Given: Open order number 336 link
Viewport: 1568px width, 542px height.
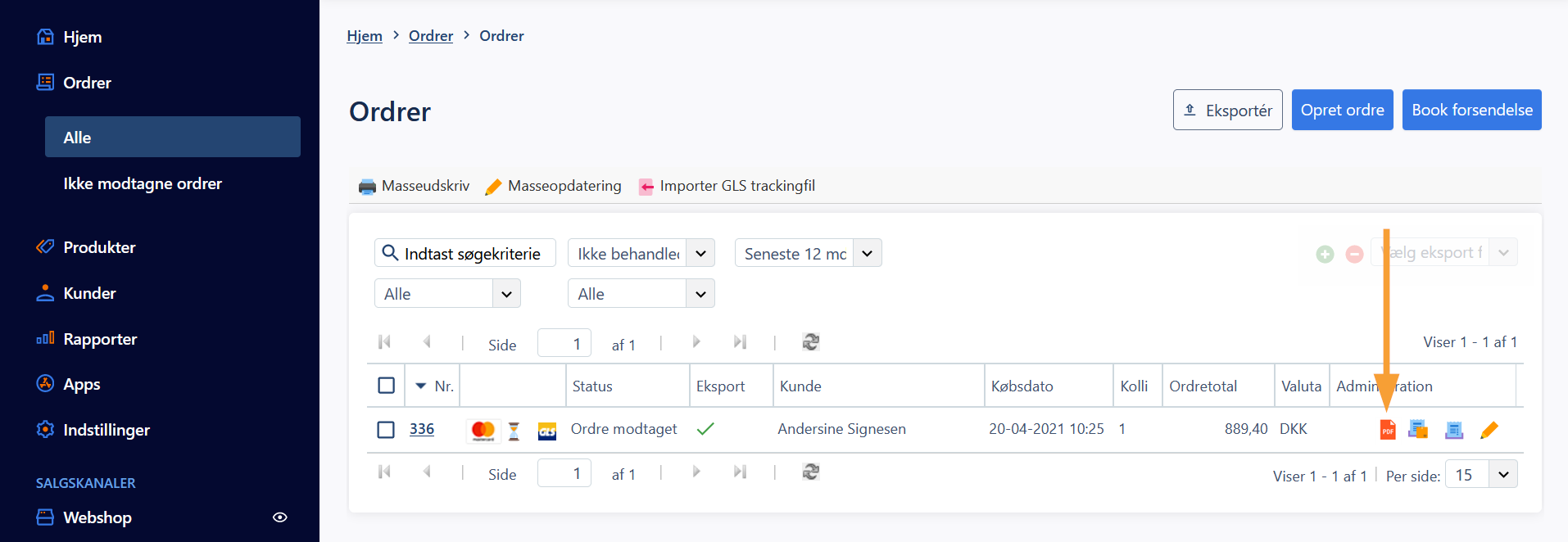Looking at the screenshot, I should coord(422,429).
